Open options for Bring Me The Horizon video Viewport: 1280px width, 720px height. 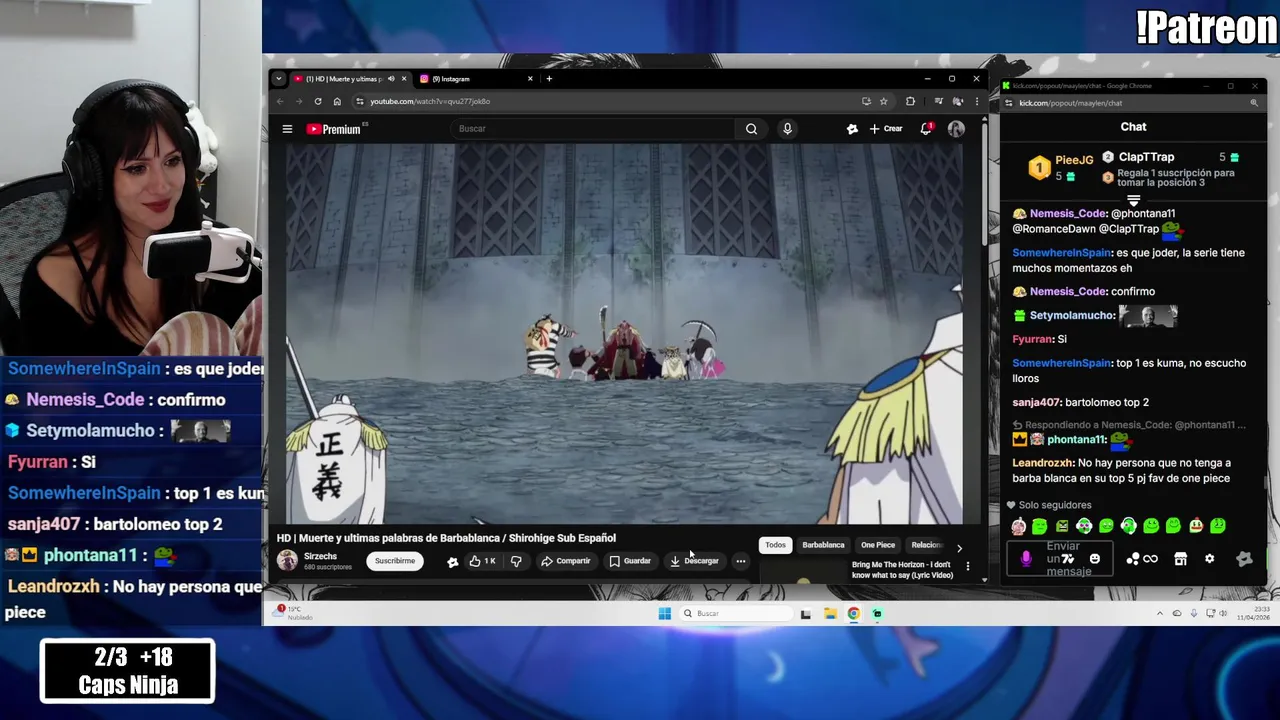point(967,567)
